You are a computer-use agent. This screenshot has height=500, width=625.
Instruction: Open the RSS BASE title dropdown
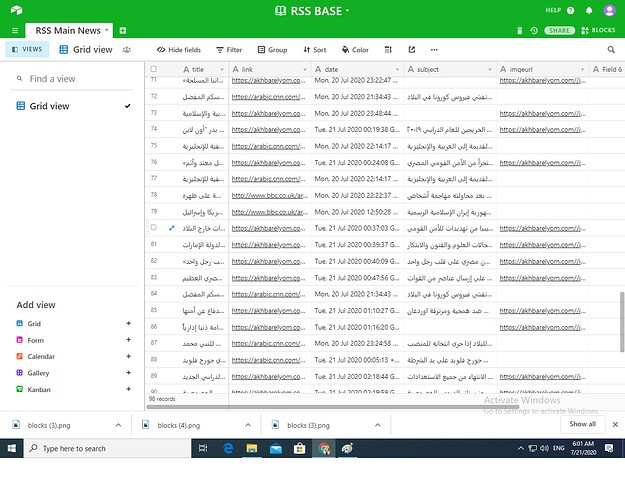click(347, 10)
